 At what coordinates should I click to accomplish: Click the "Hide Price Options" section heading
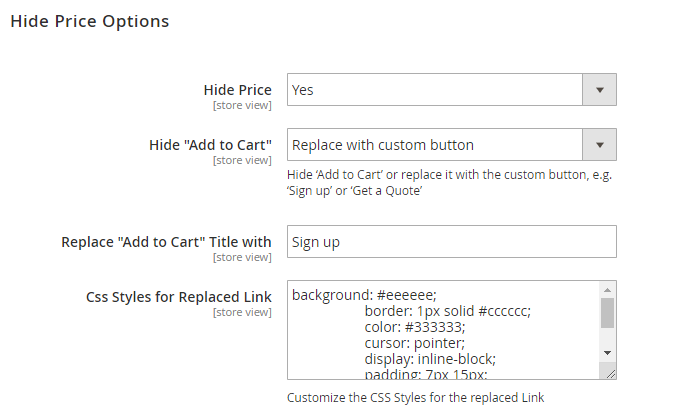(89, 20)
